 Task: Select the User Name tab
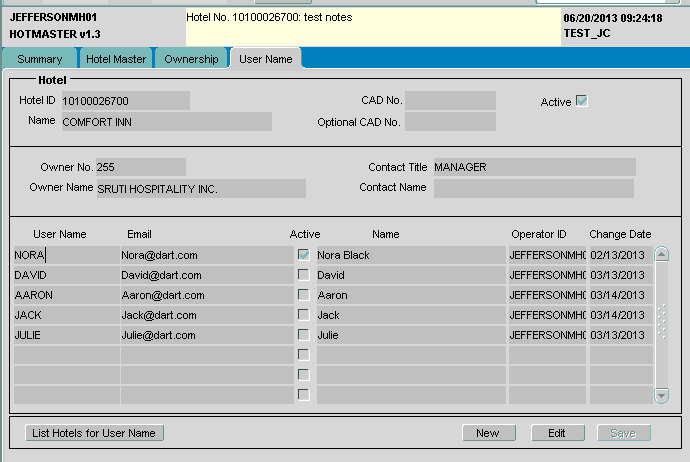265,59
